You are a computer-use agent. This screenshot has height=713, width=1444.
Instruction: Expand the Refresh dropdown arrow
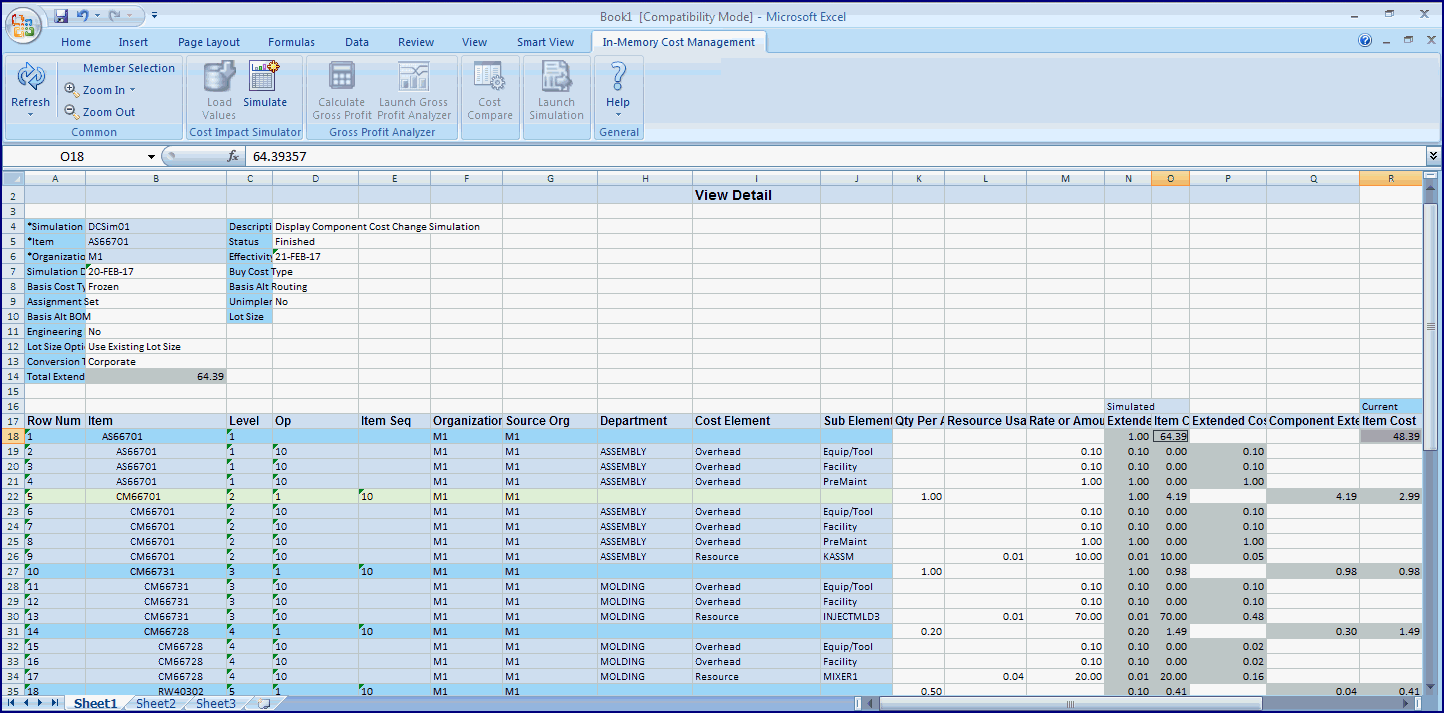click(x=30, y=114)
